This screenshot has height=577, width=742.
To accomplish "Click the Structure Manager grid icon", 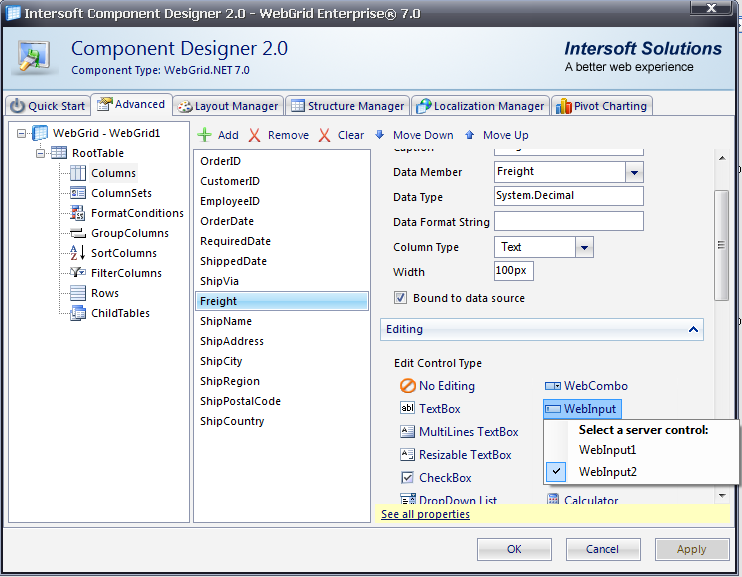I will (x=298, y=106).
